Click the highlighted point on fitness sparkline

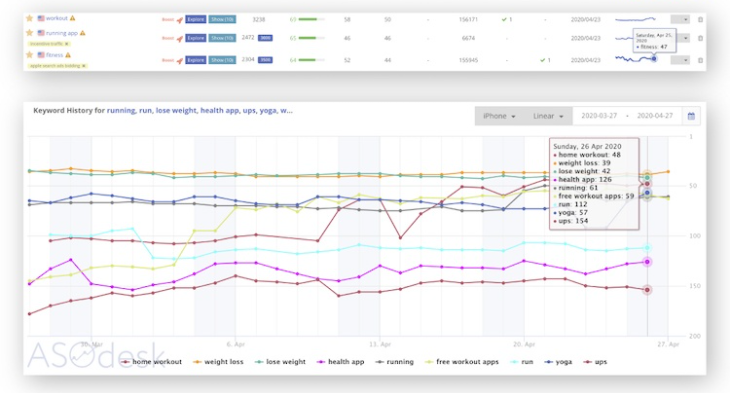(x=654, y=59)
